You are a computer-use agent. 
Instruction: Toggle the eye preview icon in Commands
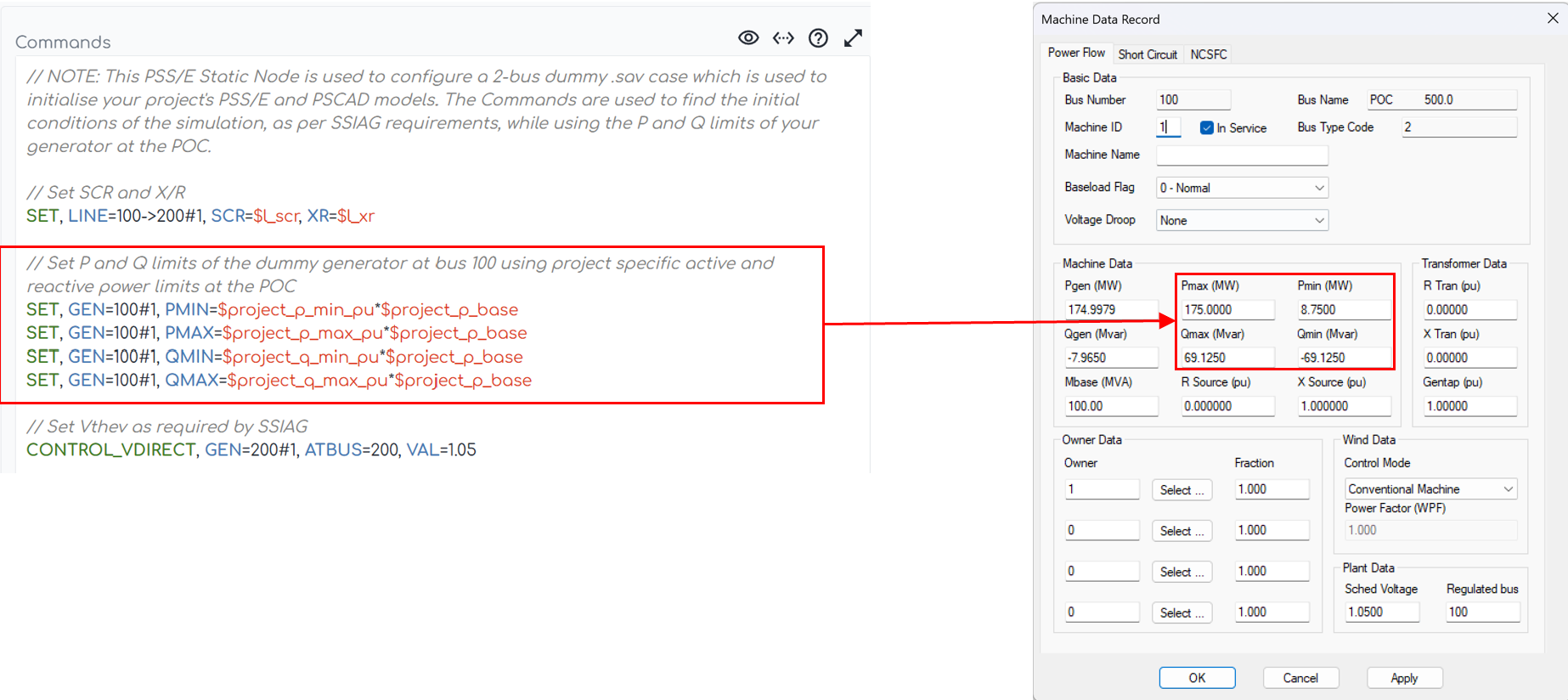click(x=748, y=37)
